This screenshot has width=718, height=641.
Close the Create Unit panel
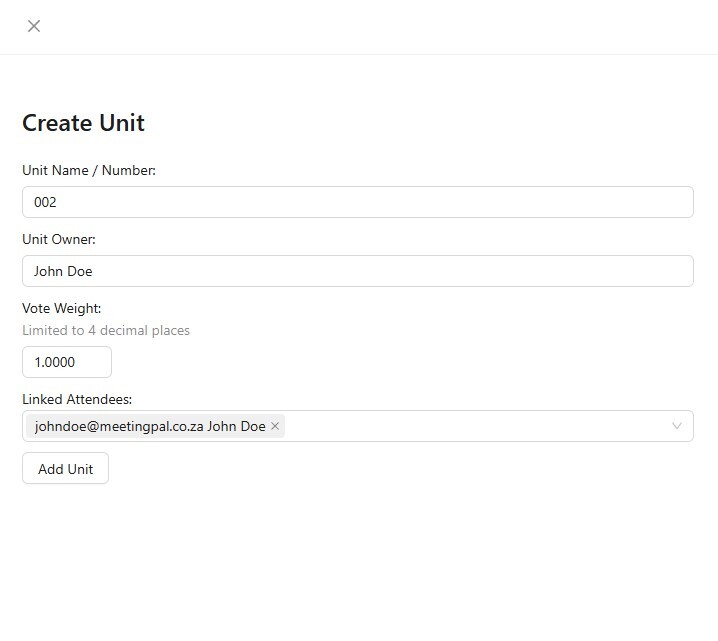(x=34, y=26)
